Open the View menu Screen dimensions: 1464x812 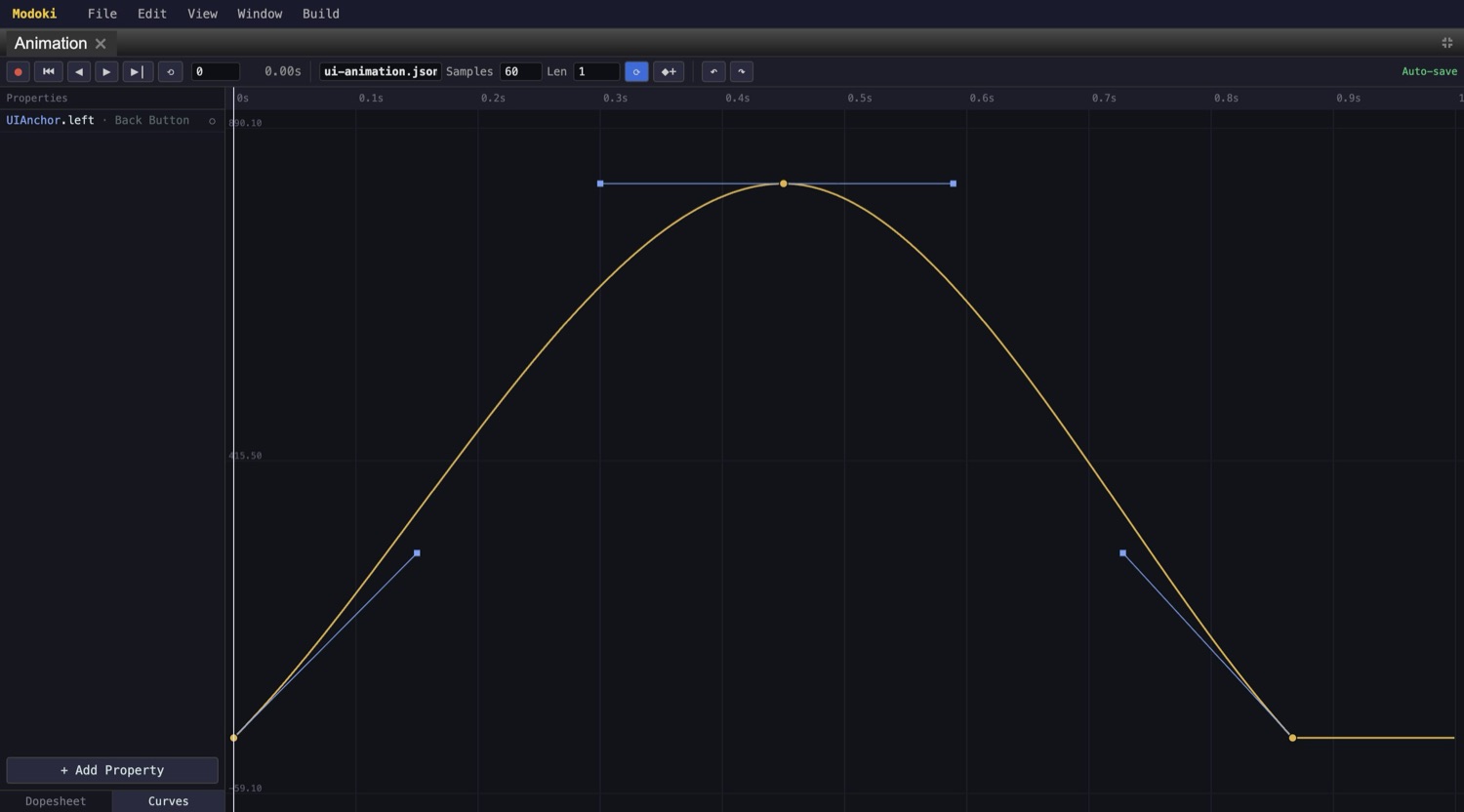click(202, 14)
